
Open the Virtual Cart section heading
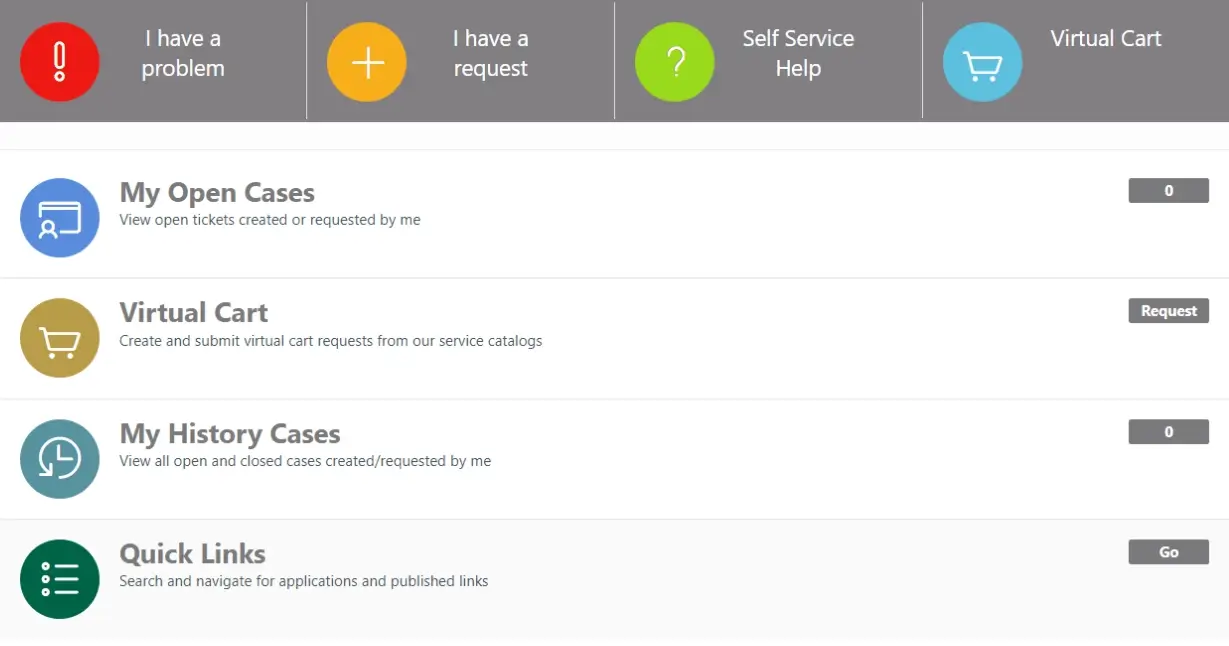[x=194, y=313]
